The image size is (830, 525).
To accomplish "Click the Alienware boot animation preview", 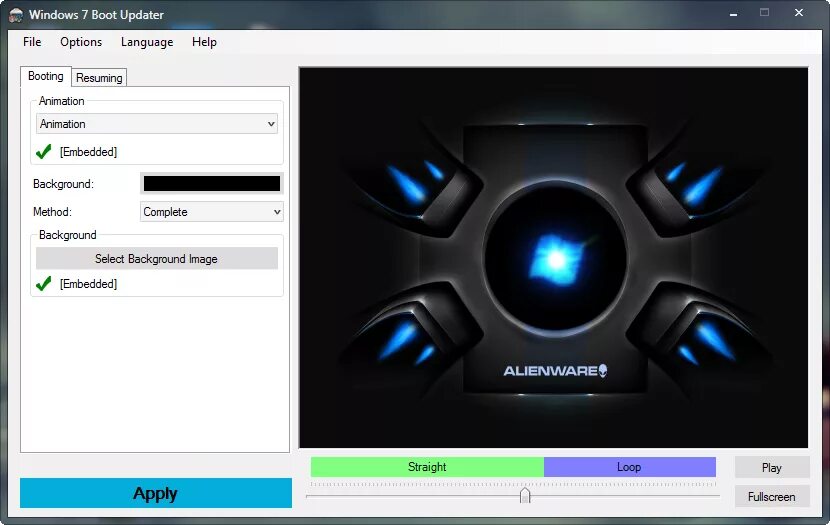I will click(x=554, y=258).
